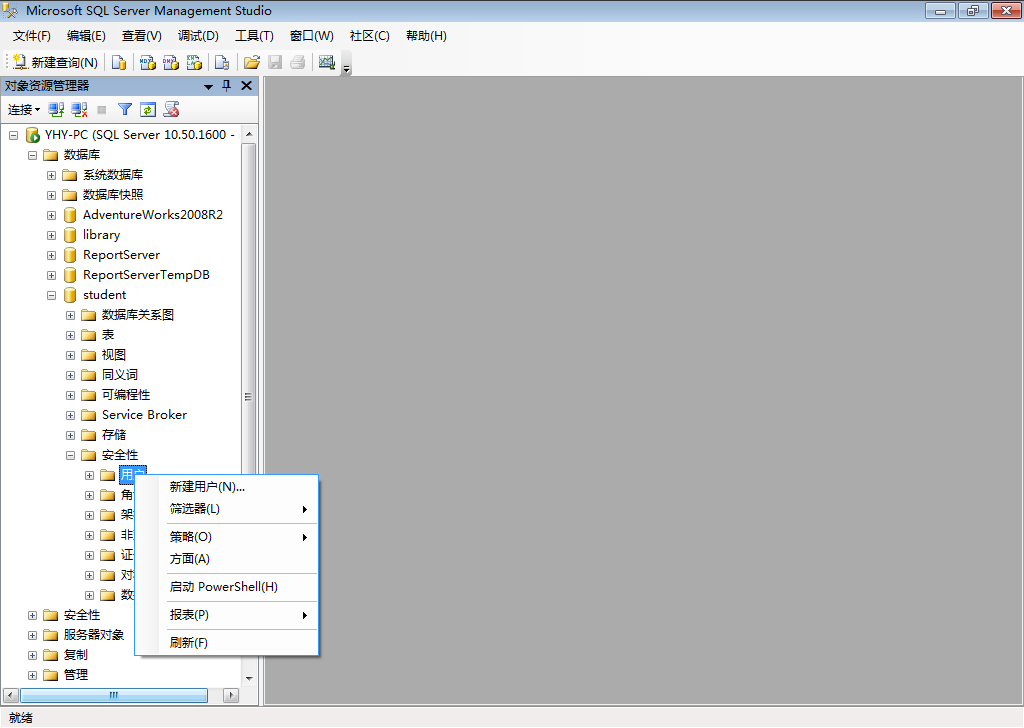Click the vertical scrollbar down arrow
1024x728 pixels.
(249, 679)
